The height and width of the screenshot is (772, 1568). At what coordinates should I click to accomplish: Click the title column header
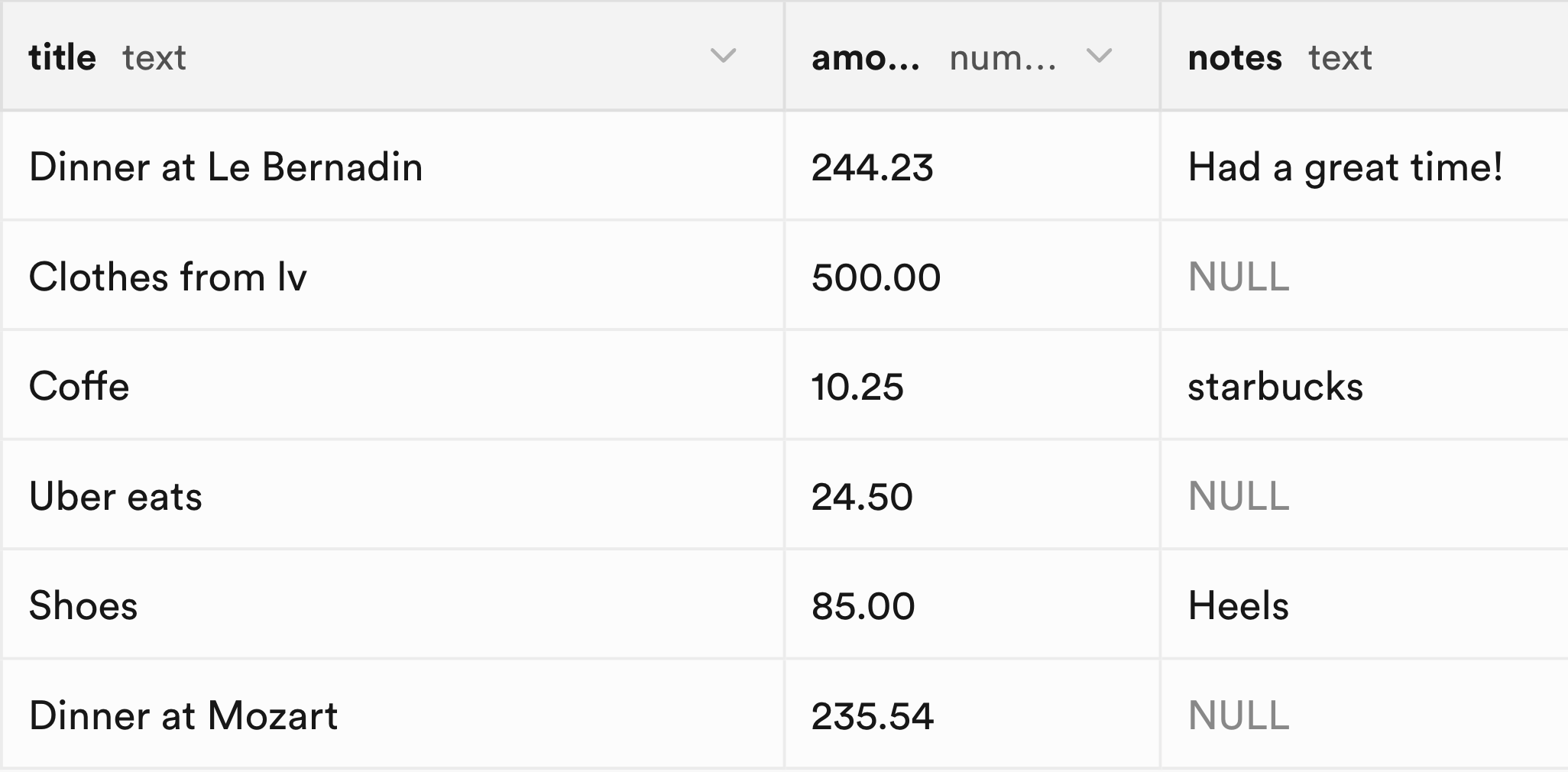tap(63, 56)
